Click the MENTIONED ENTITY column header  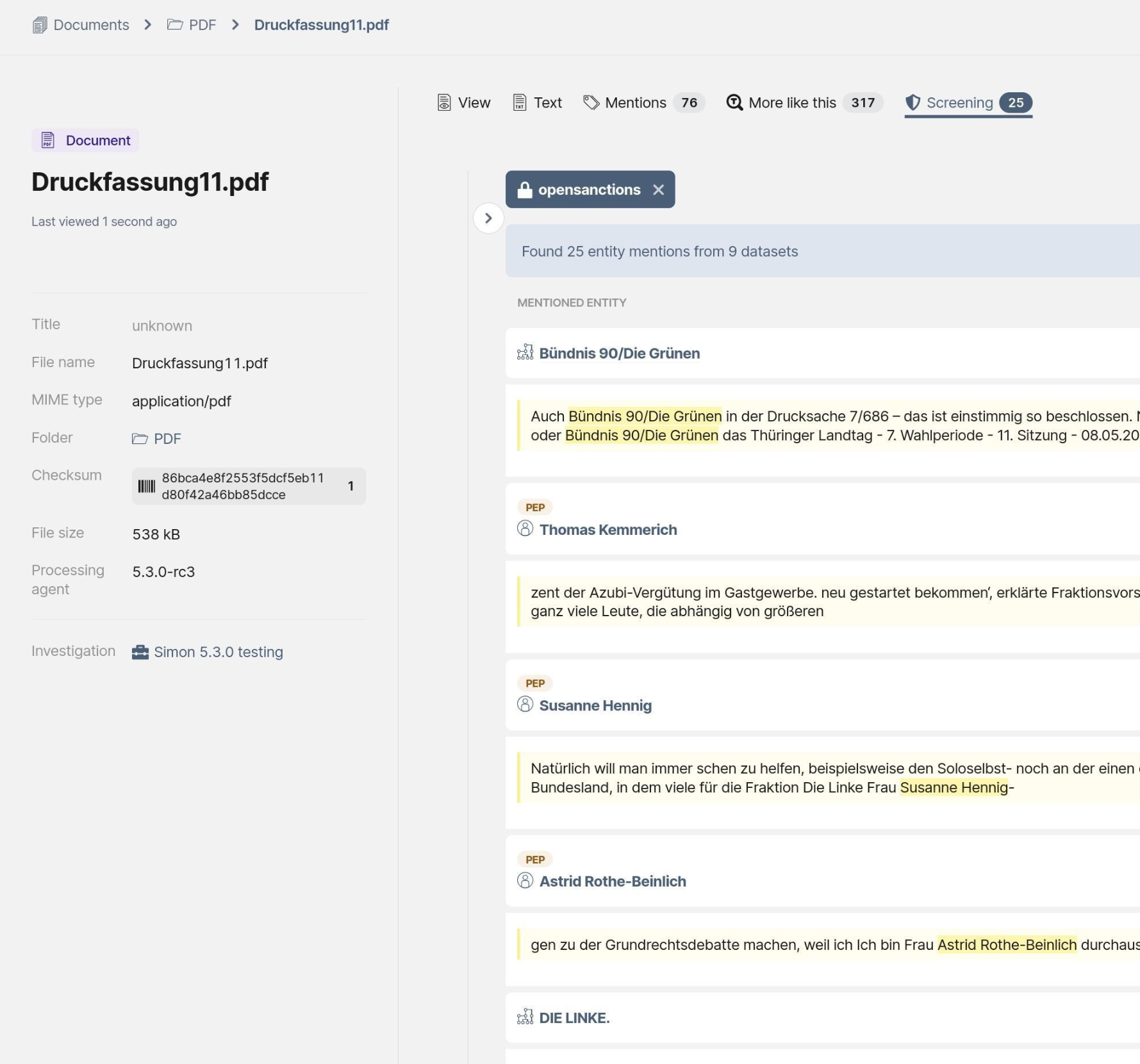[572, 302]
